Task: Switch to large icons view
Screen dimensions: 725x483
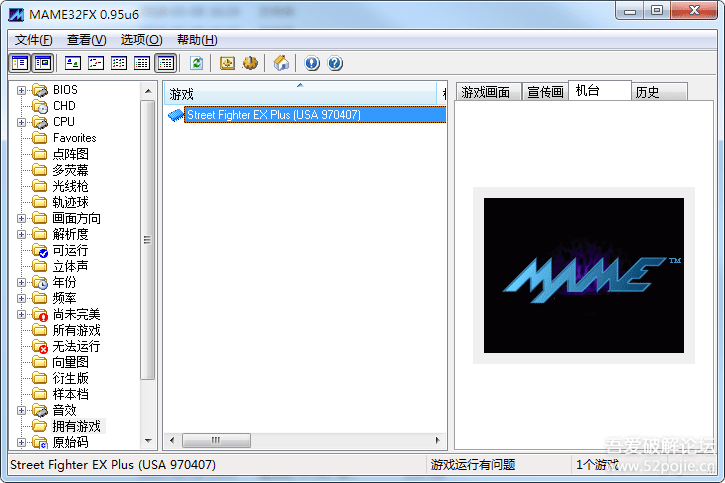Action: click(73, 63)
